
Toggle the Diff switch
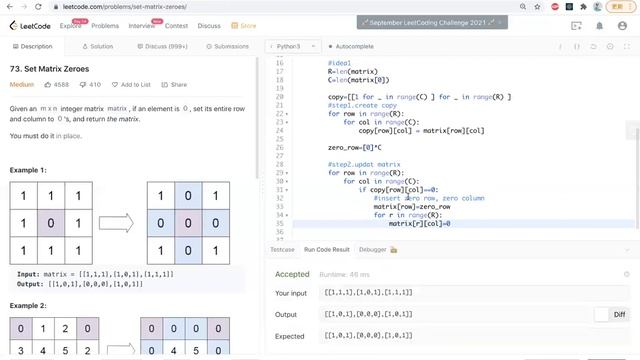(x=602, y=315)
